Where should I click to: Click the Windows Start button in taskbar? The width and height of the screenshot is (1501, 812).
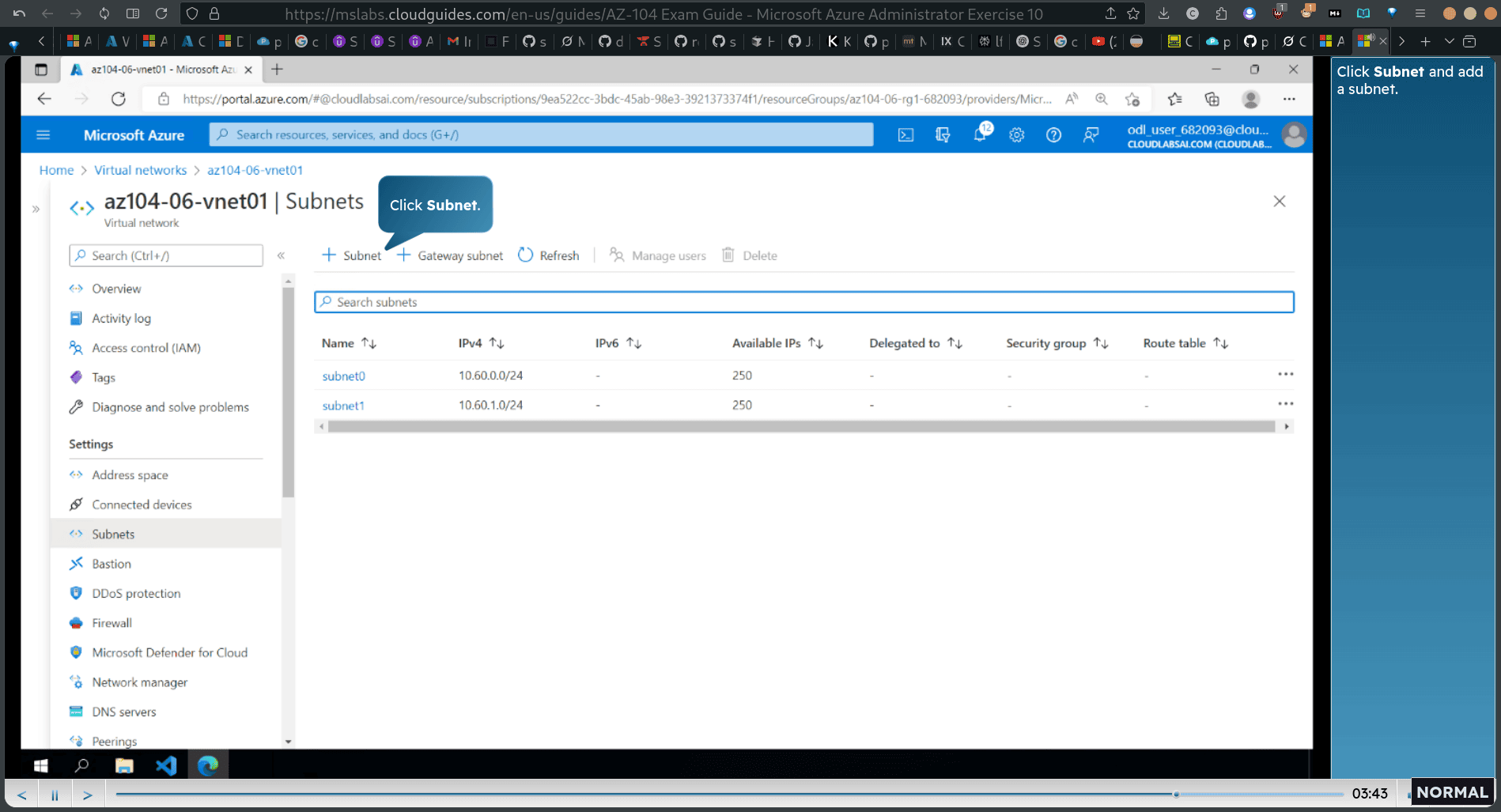coord(41,765)
